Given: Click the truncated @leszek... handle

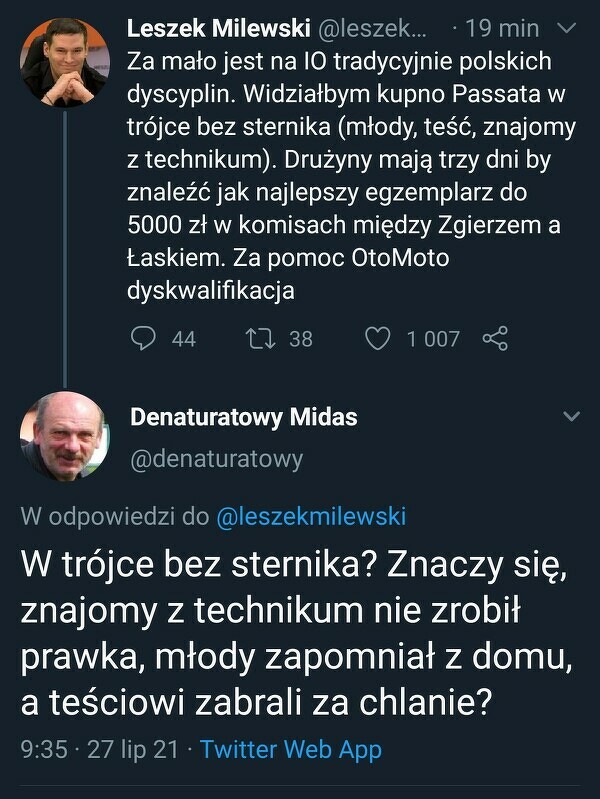Looking at the screenshot, I should (365, 31).
